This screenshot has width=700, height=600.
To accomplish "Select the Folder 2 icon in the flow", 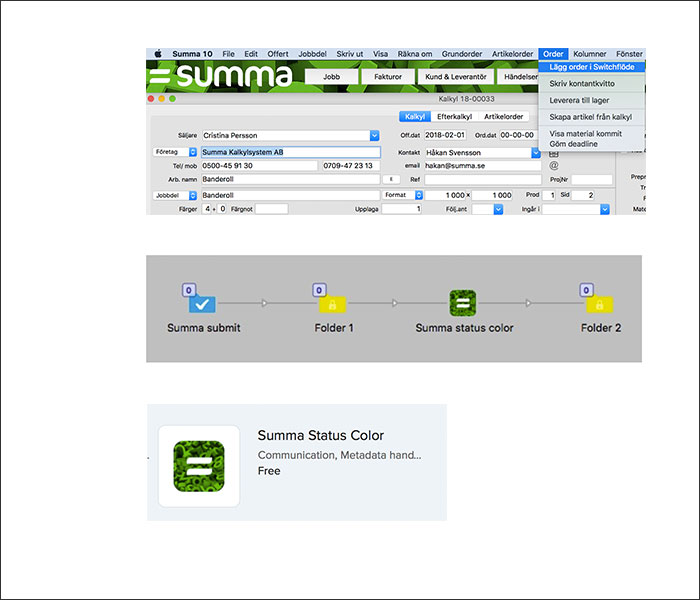I will 600,304.
